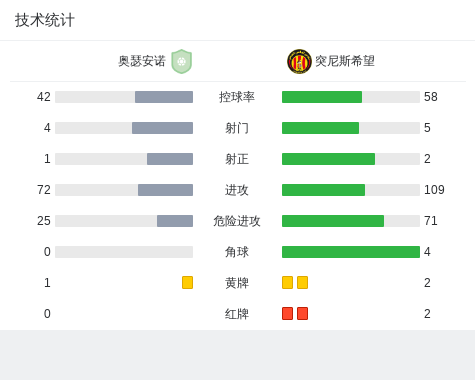The height and width of the screenshot is (380, 475).
Task: Click the 突尼斯希望 red-yellow team crest
Action: click(299, 61)
